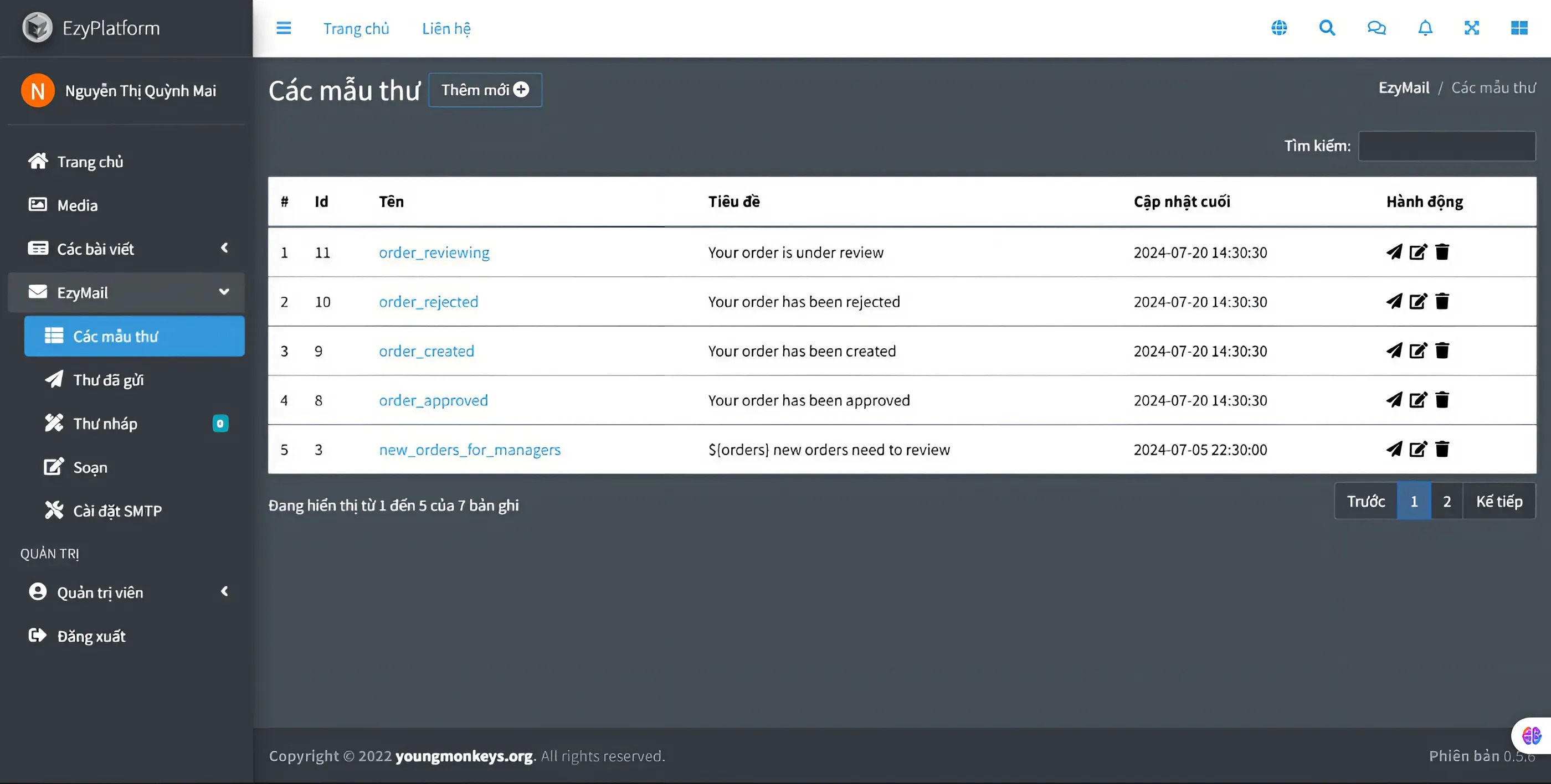
Task: Toggle the hamburger sidebar menu
Action: (284, 28)
